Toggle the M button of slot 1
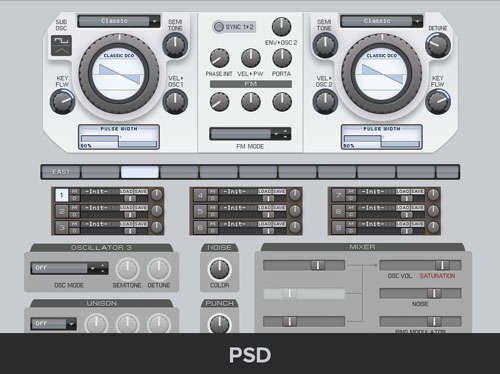500x374 pixels. pos(75,192)
